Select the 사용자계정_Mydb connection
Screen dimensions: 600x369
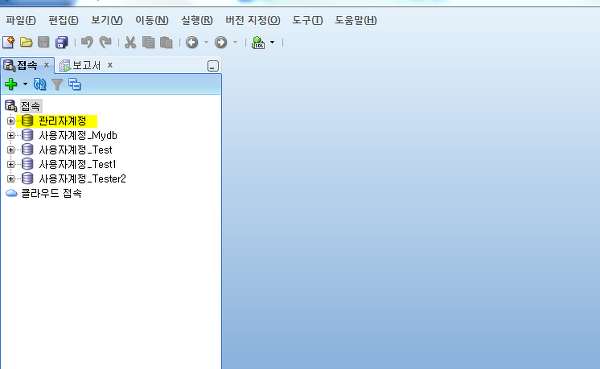pyautogui.click(x=78, y=136)
